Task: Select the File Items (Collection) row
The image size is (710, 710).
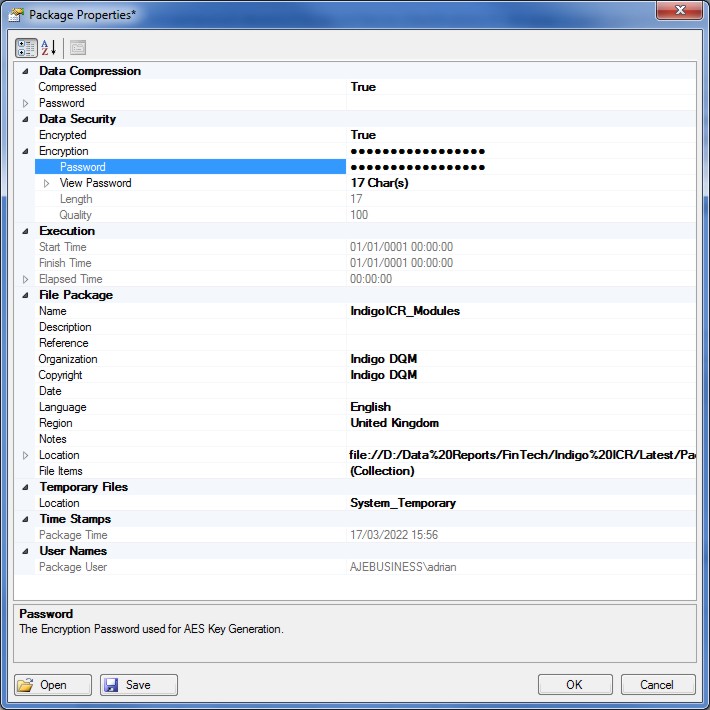Action: tap(383, 471)
